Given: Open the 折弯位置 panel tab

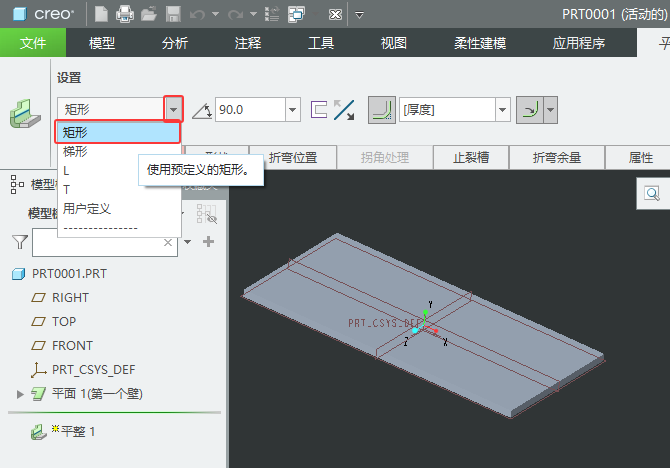Looking at the screenshot, I should 293,158.
